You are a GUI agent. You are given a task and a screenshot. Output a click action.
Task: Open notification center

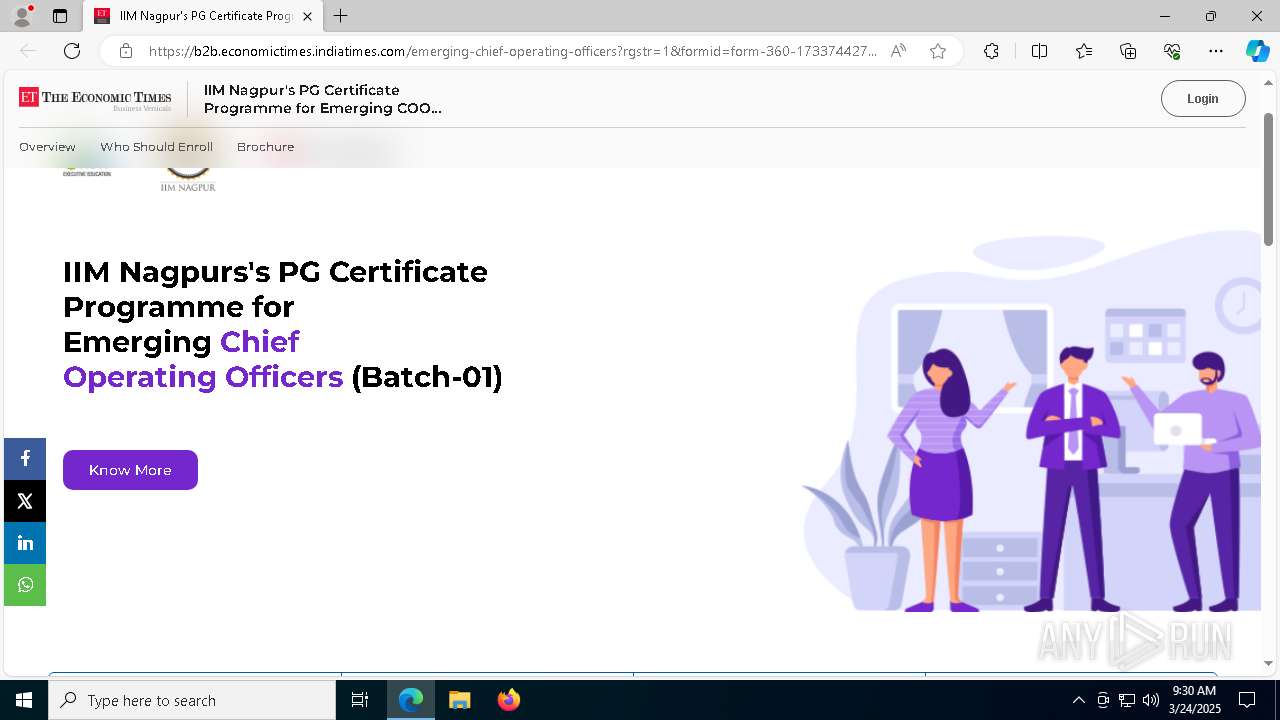1247,700
